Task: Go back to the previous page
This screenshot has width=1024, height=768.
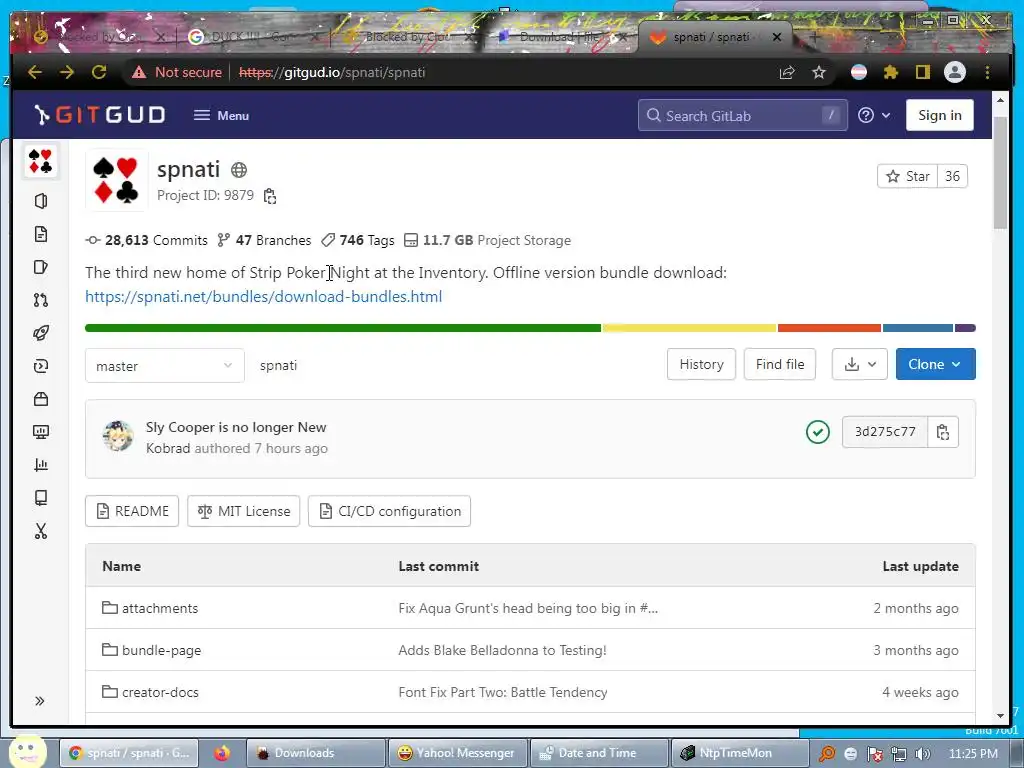Action: [35, 72]
